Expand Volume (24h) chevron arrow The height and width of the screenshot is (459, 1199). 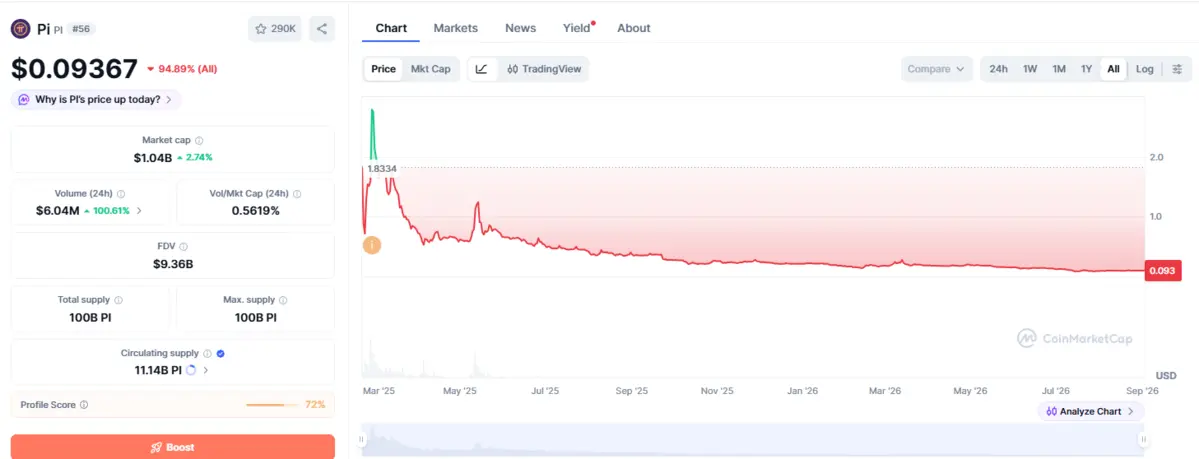pos(139,210)
